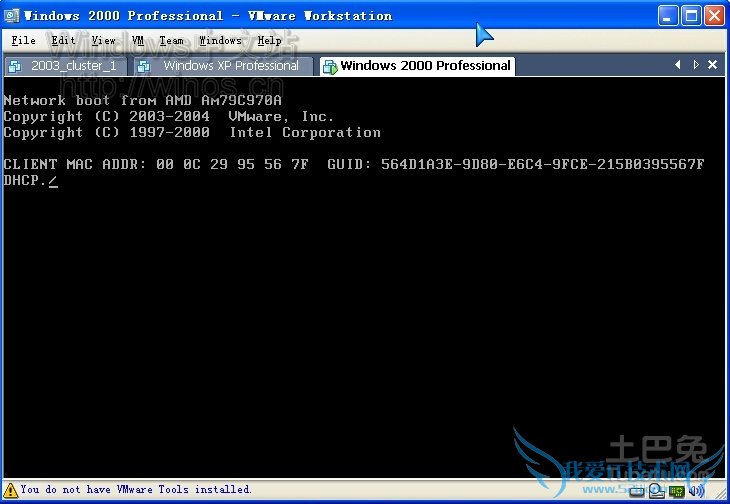Click the hard disk device icon in status bar
Viewport: 730px width, 504px height.
tap(637, 491)
